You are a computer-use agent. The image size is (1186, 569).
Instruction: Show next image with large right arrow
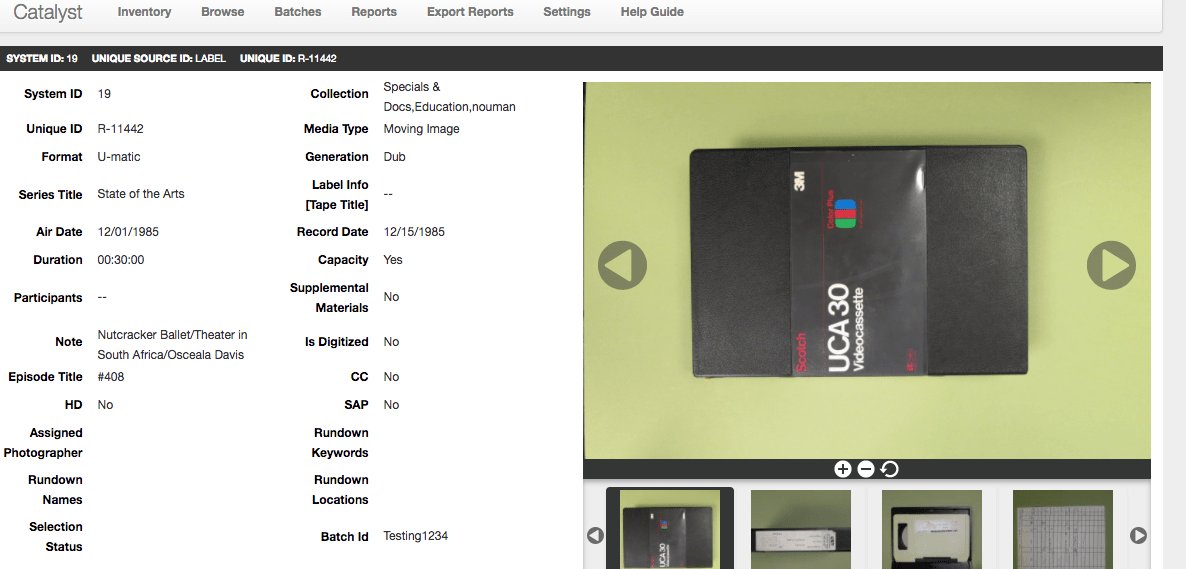(1111, 265)
